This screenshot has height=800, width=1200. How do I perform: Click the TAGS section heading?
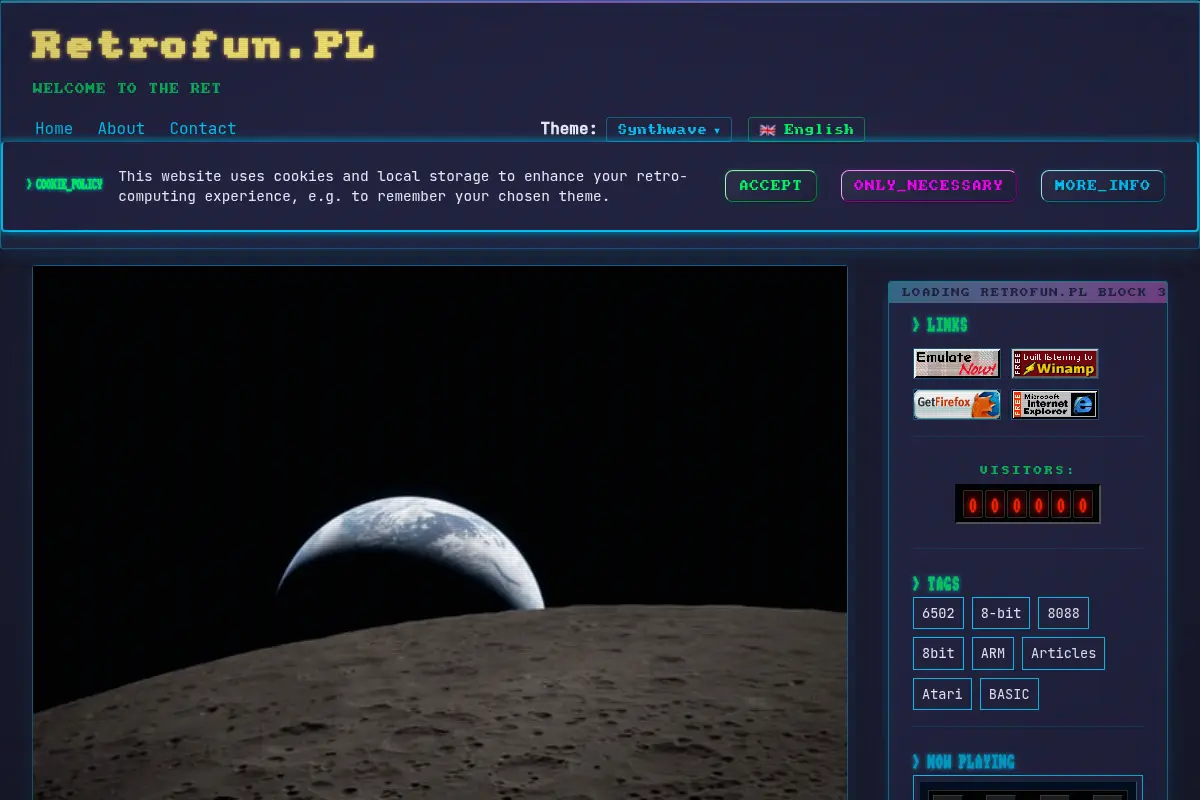coord(936,584)
